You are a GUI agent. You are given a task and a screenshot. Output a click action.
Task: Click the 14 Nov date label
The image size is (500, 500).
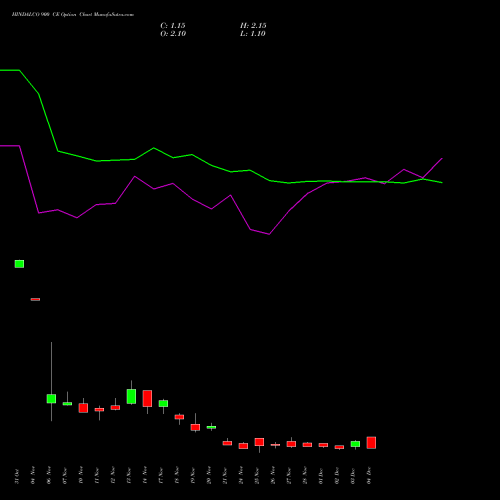tap(145, 476)
